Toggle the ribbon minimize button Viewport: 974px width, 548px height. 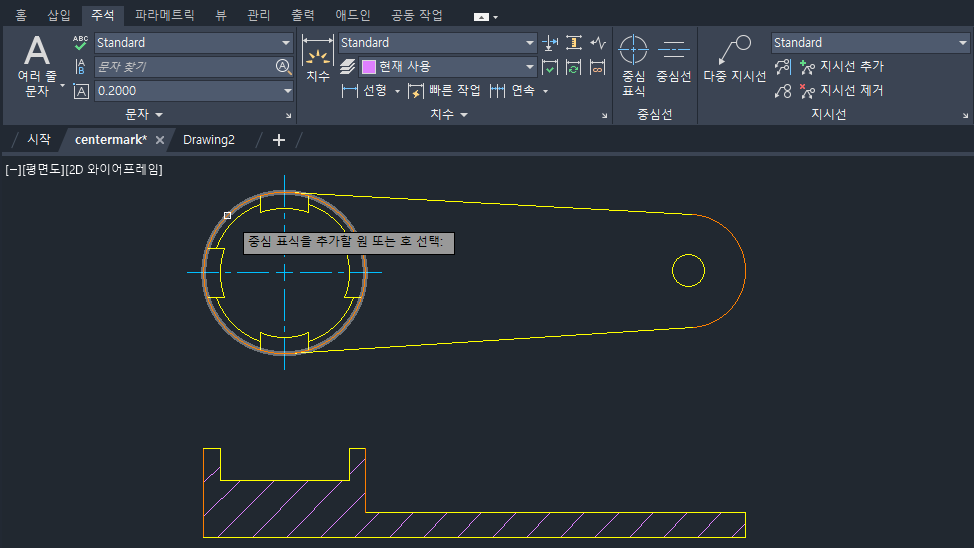481,17
